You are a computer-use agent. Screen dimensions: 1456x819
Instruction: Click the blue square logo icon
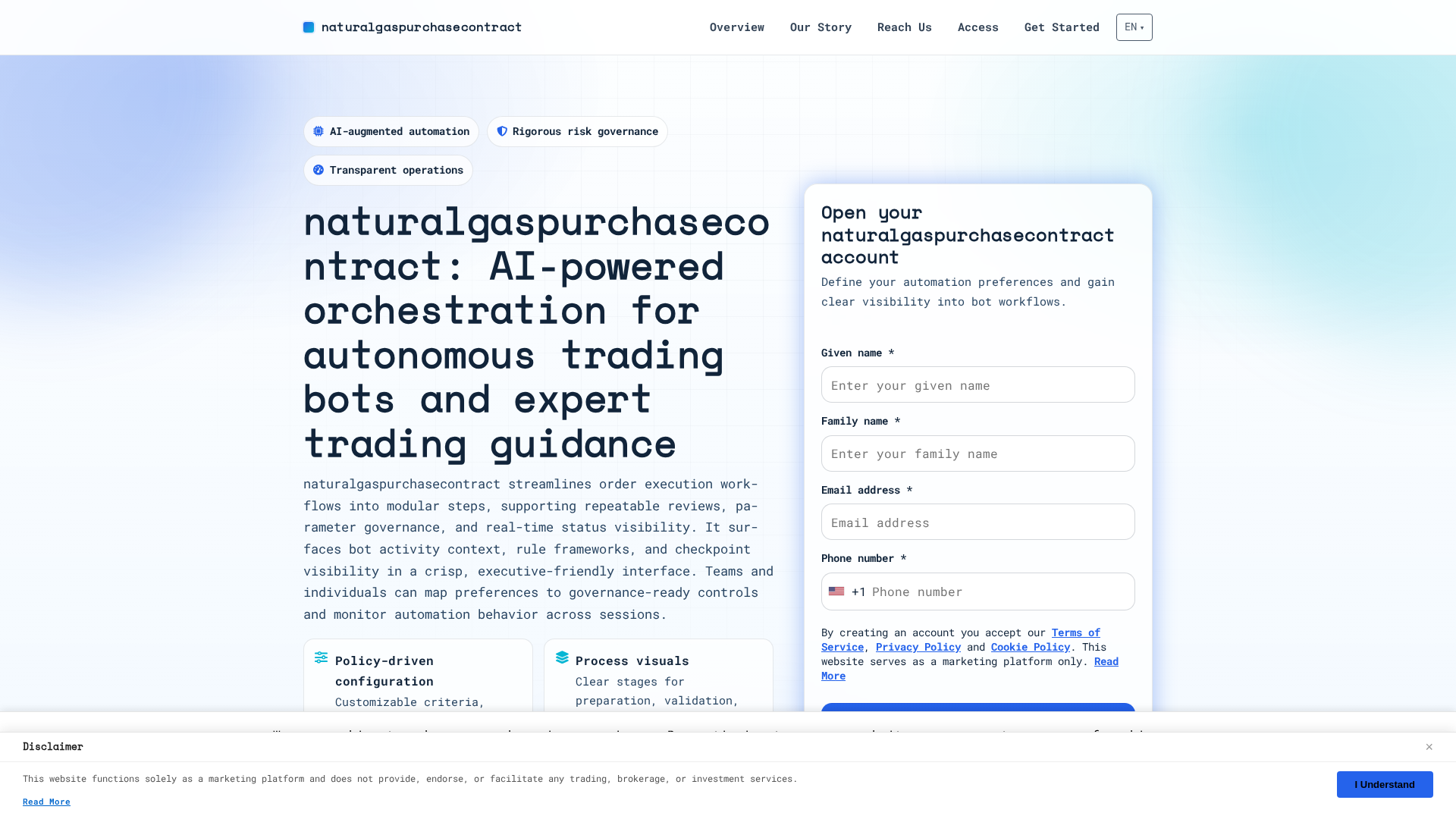click(309, 27)
